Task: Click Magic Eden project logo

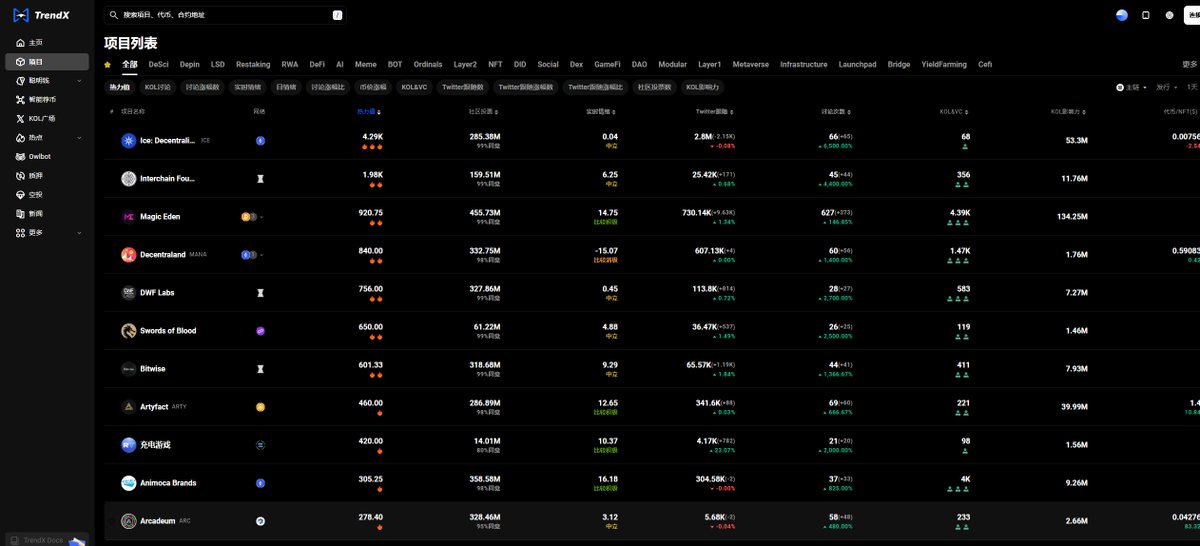Action: pos(128,217)
